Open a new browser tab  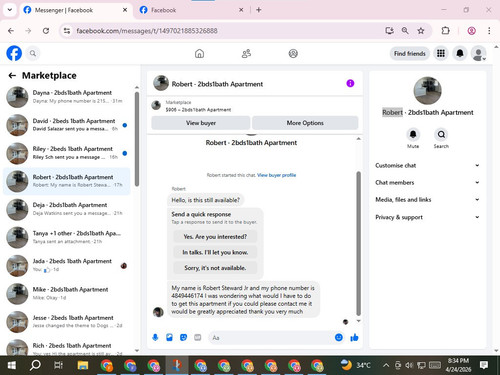click(x=259, y=10)
